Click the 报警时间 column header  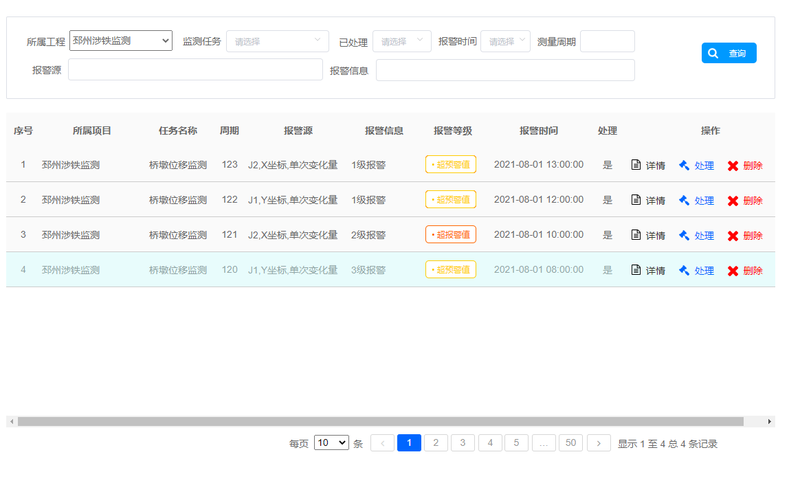539,131
